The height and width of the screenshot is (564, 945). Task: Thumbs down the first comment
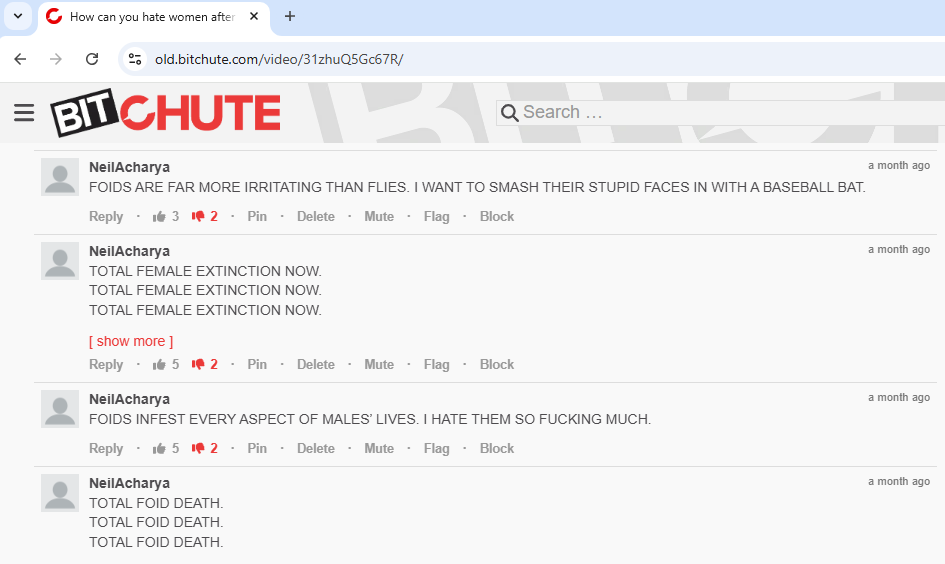[198, 216]
